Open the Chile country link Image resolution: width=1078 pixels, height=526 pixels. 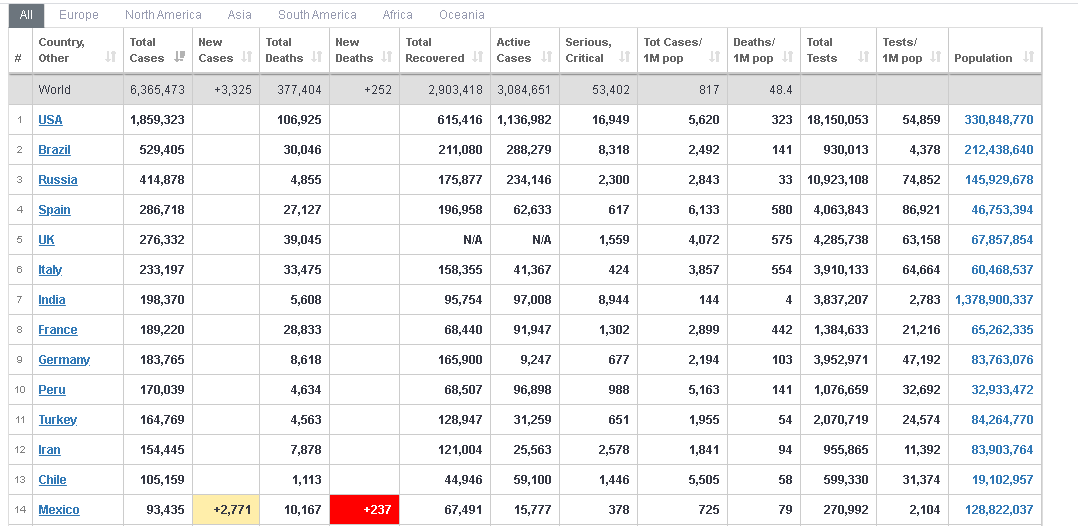tap(52, 480)
